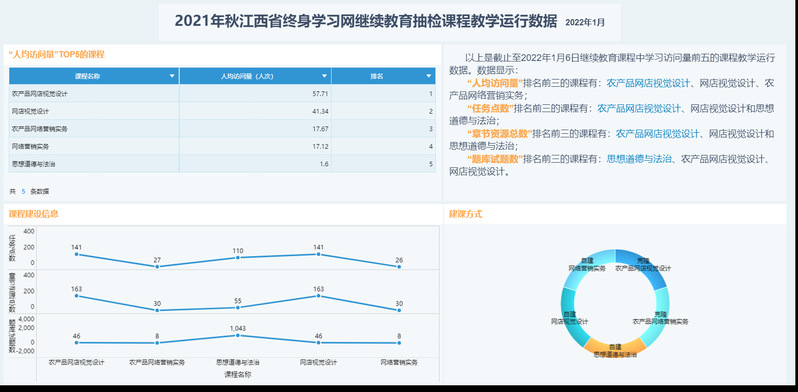Open the 人均访问量 column filter dropdown arrow

click(x=324, y=76)
